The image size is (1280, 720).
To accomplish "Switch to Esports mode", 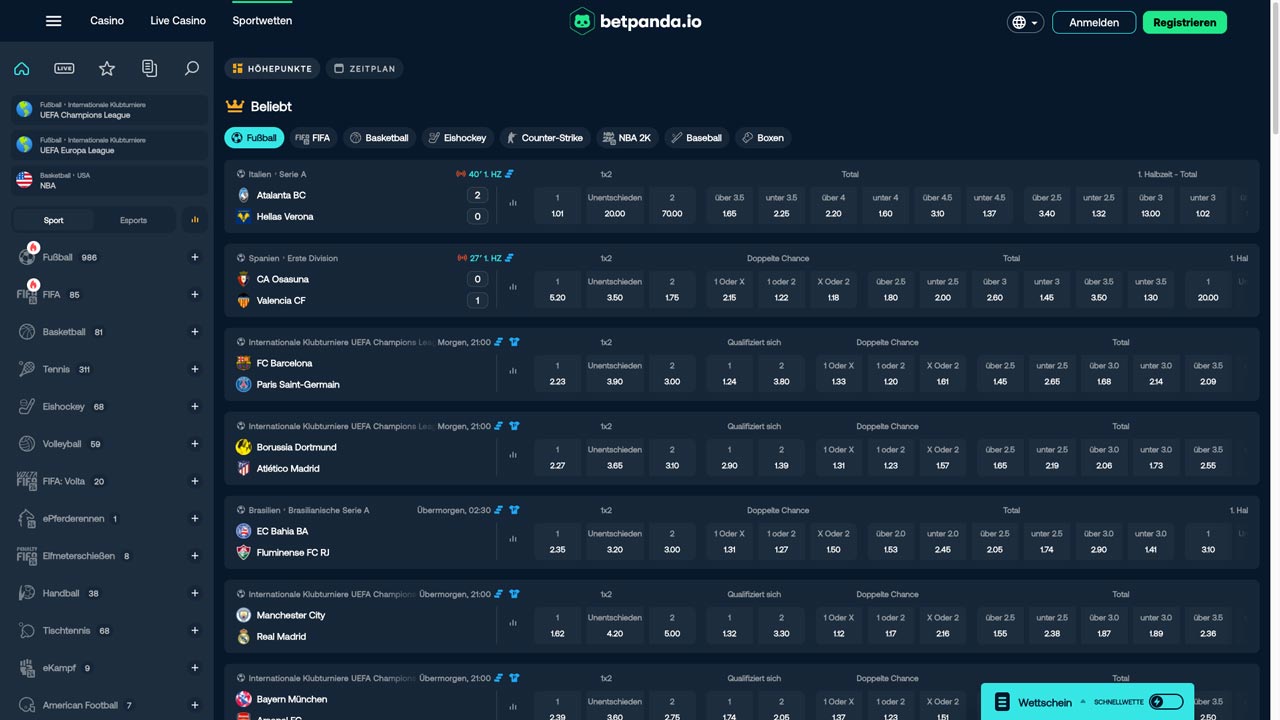I will click(x=133, y=220).
